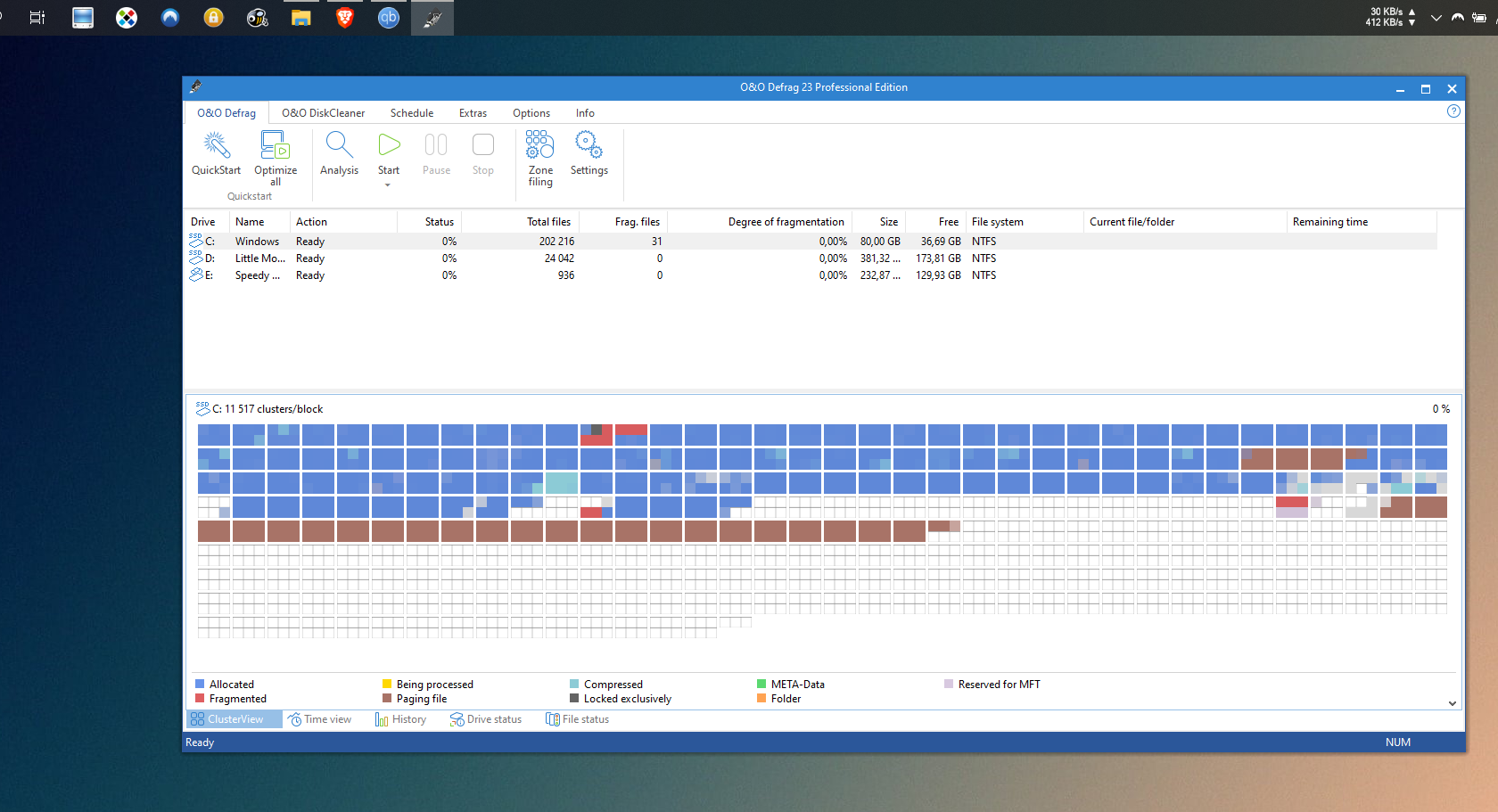Open Zone filing tool
The width and height of the screenshot is (1498, 812).
click(539, 145)
